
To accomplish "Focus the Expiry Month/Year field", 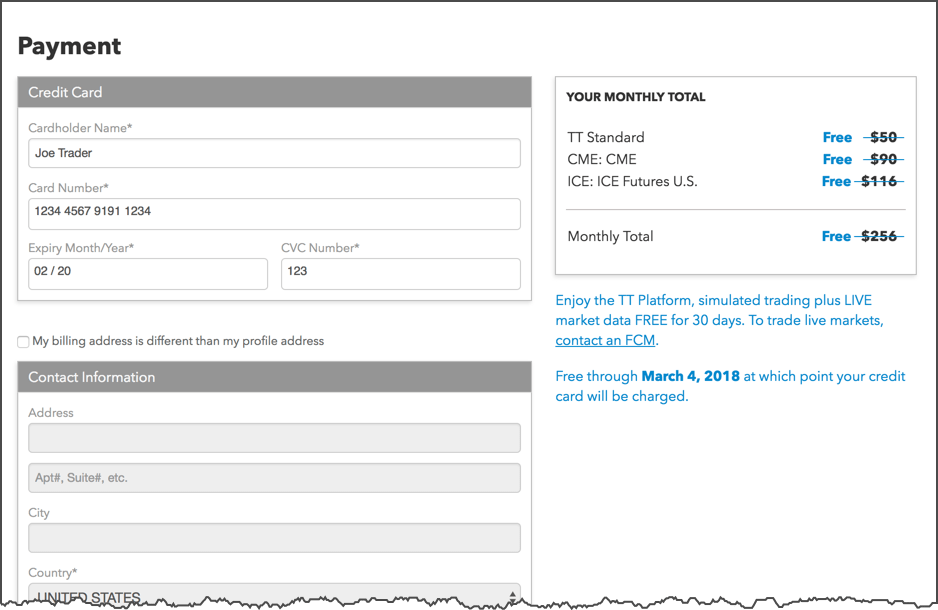I will pyautogui.click(x=148, y=273).
